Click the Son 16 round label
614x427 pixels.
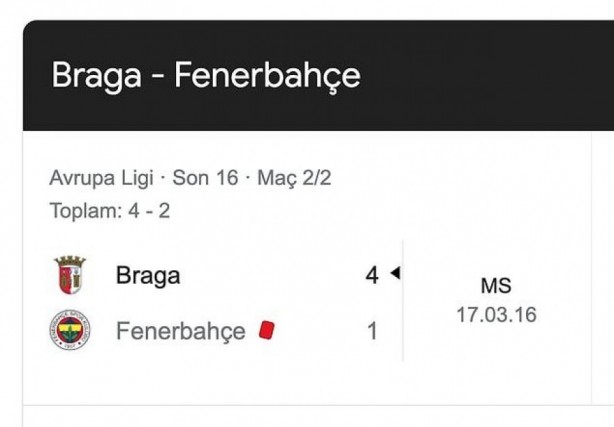pos(205,178)
